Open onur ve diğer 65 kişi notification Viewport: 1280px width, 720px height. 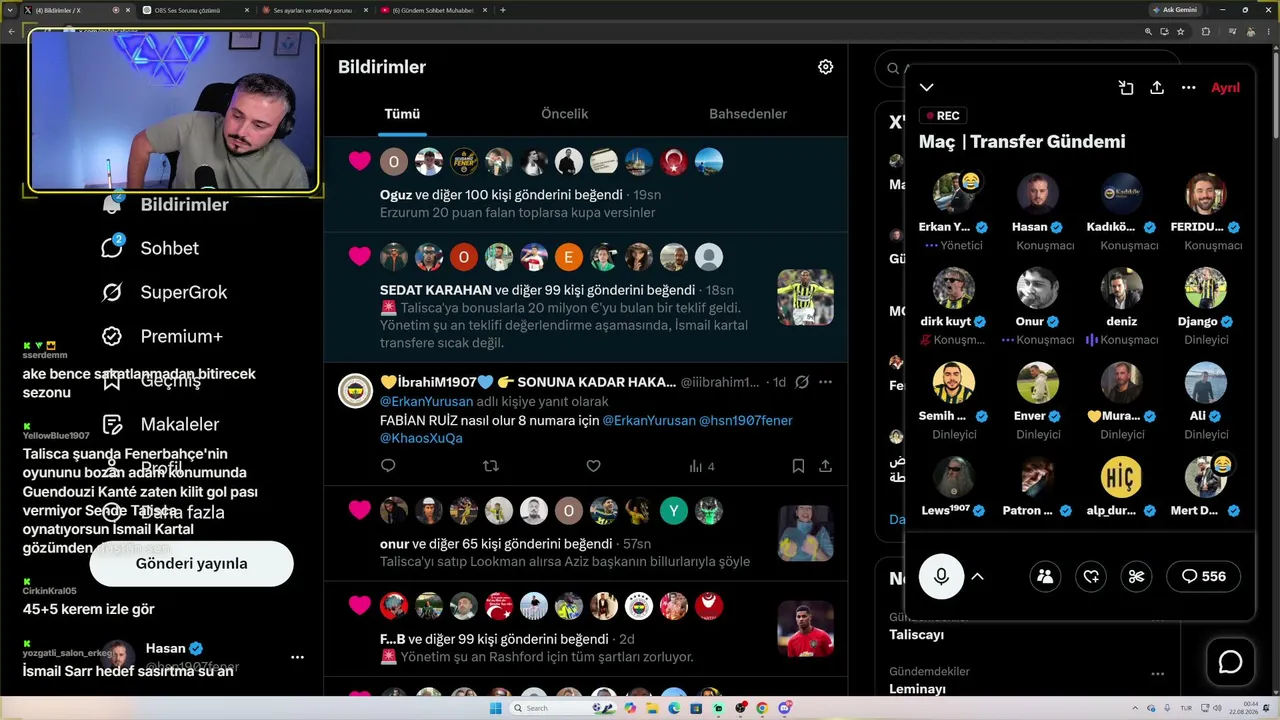coord(586,535)
